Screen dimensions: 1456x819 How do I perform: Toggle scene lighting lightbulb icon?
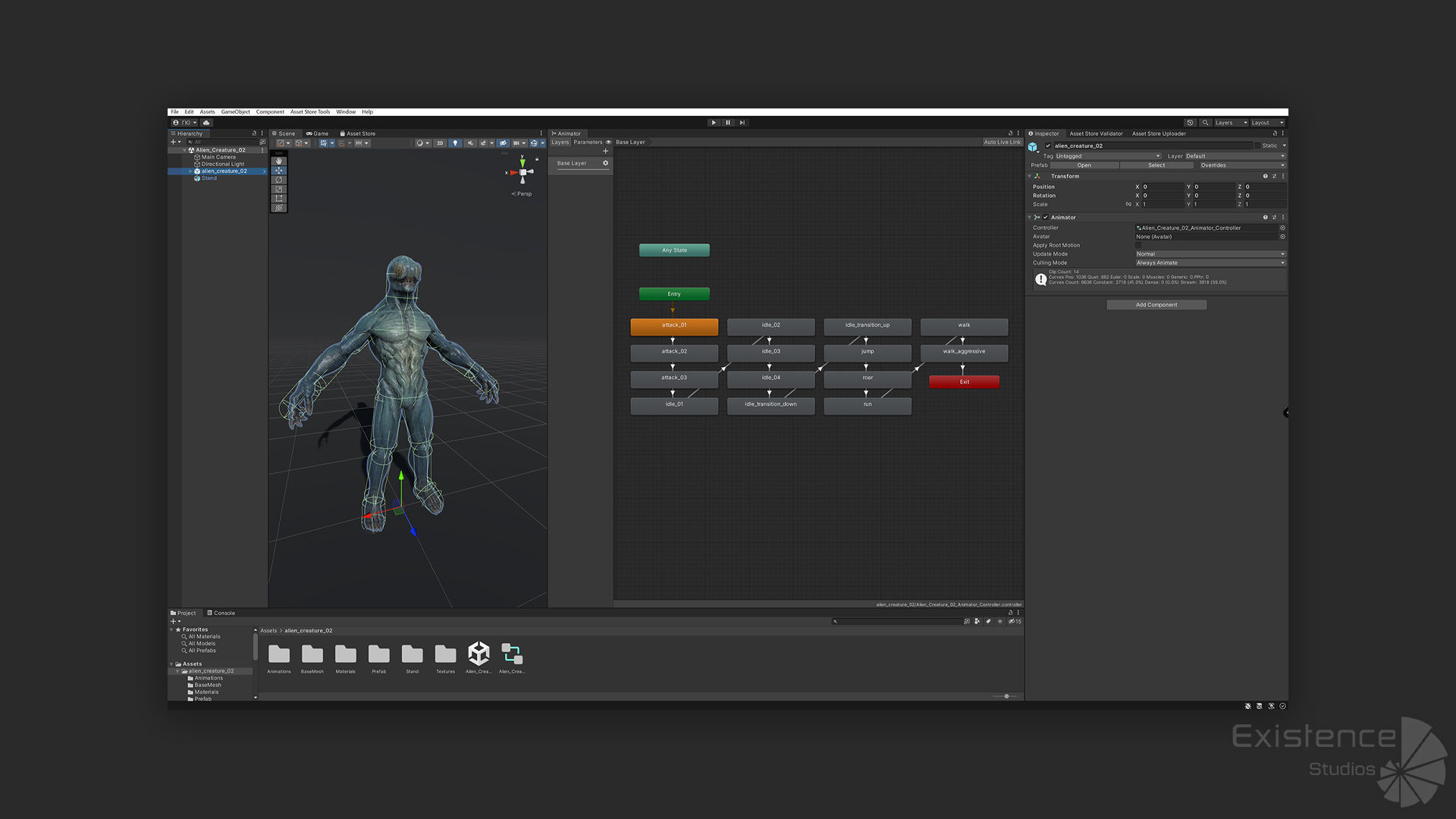click(x=455, y=143)
